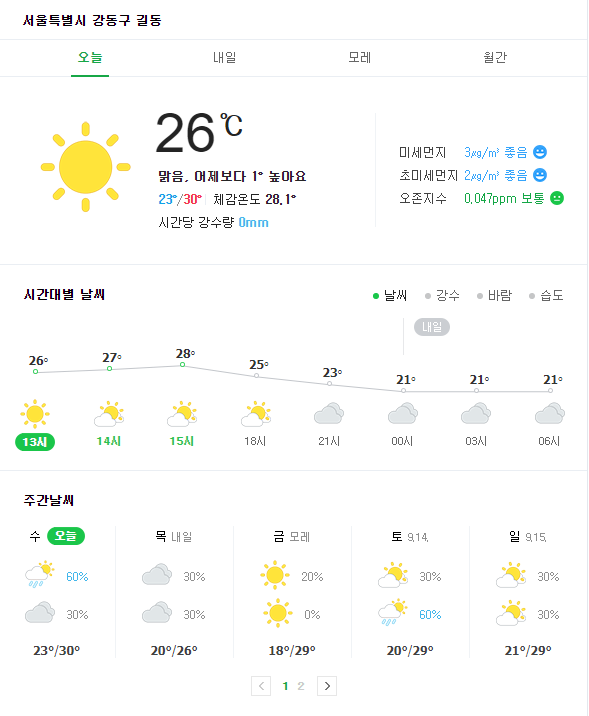This screenshot has width=589, height=716.
Task: Click the large sunny weather icon
Action: click(x=85, y=167)
